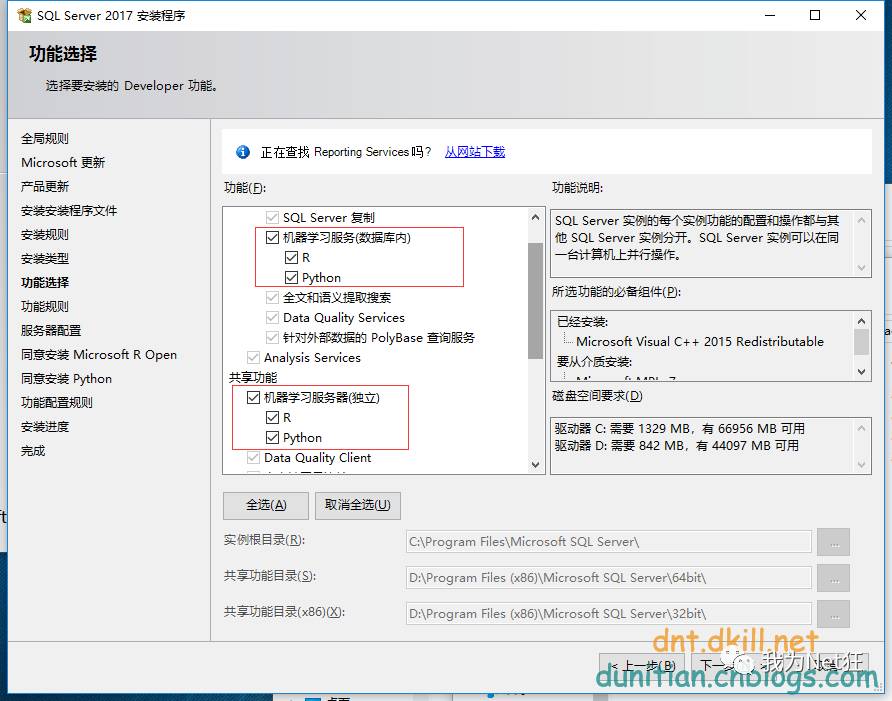Click 取消全选(U) button
The height and width of the screenshot is (701, 892).
(358, 505)
